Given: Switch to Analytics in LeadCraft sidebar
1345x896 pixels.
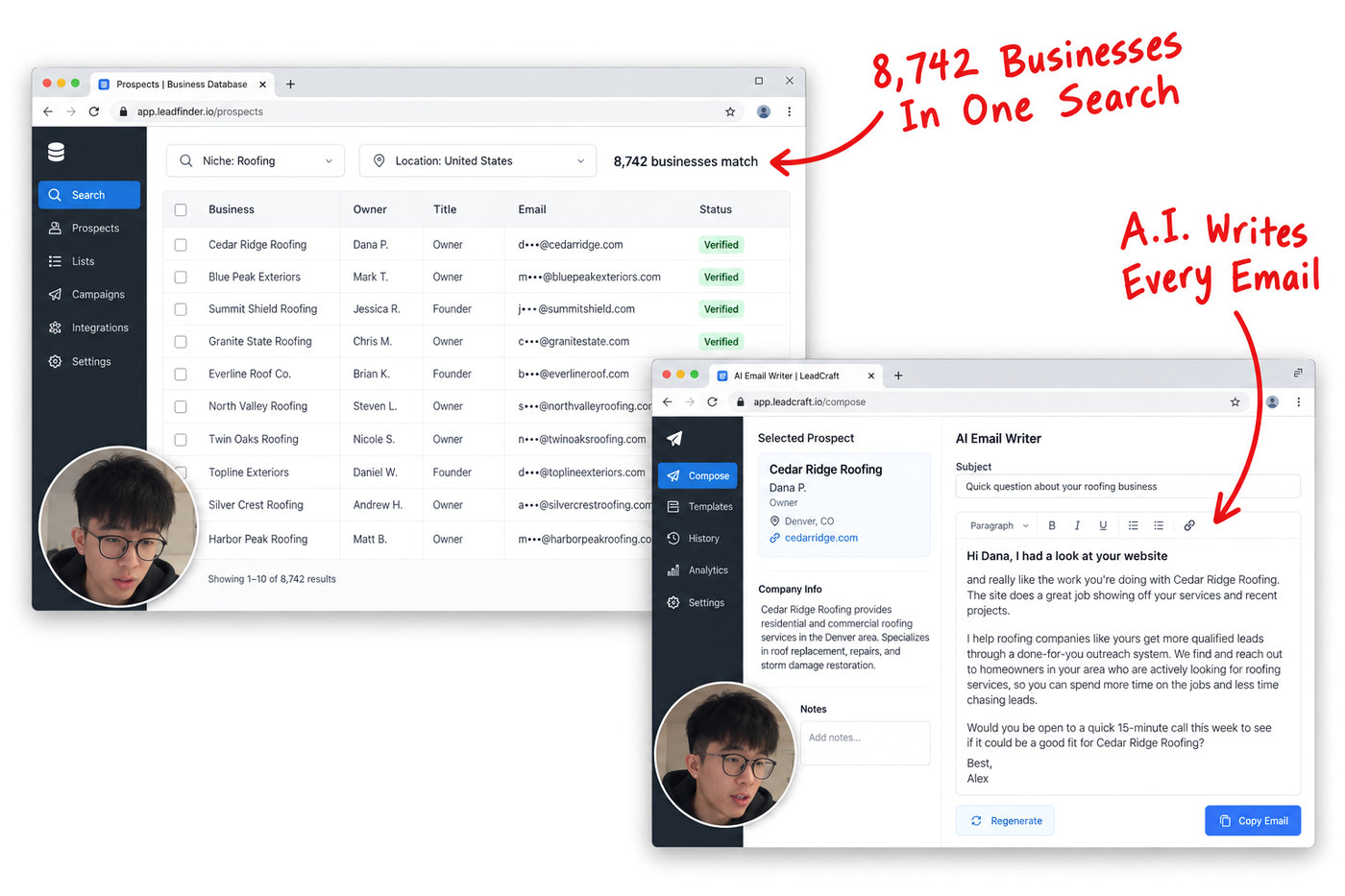Looking at the screenshot, I should point(699,570).
